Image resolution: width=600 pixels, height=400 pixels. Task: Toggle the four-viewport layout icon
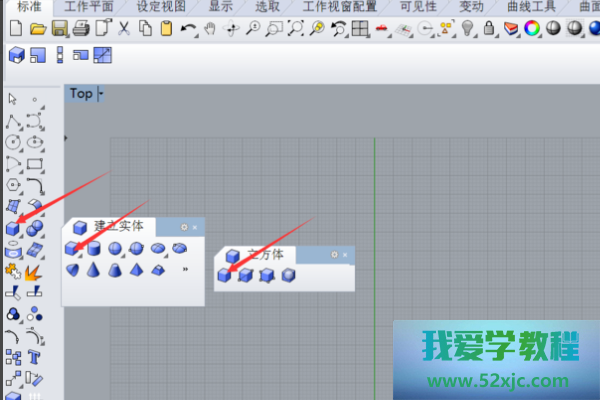coord(103,54)
